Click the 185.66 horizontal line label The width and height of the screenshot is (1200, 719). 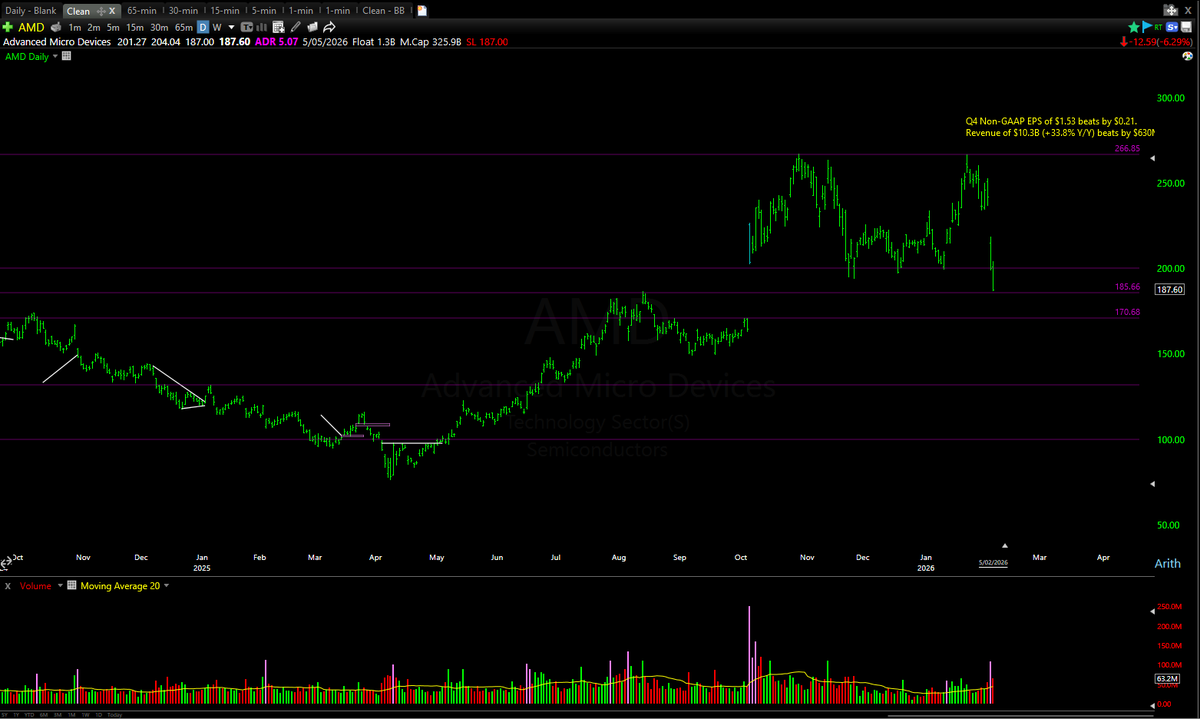pyautogui.click(x=1127, y=287)
